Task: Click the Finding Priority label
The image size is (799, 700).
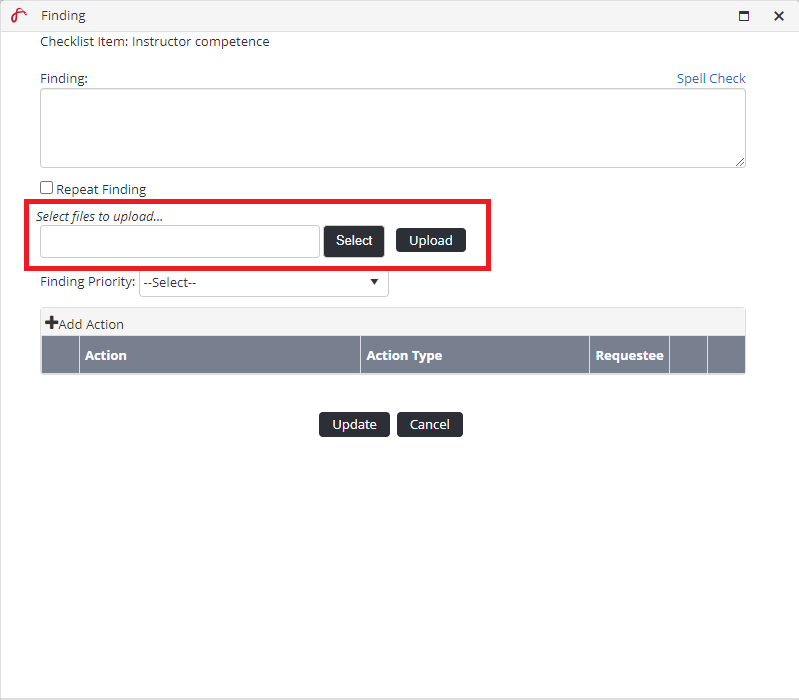Action: coord(87,282)
